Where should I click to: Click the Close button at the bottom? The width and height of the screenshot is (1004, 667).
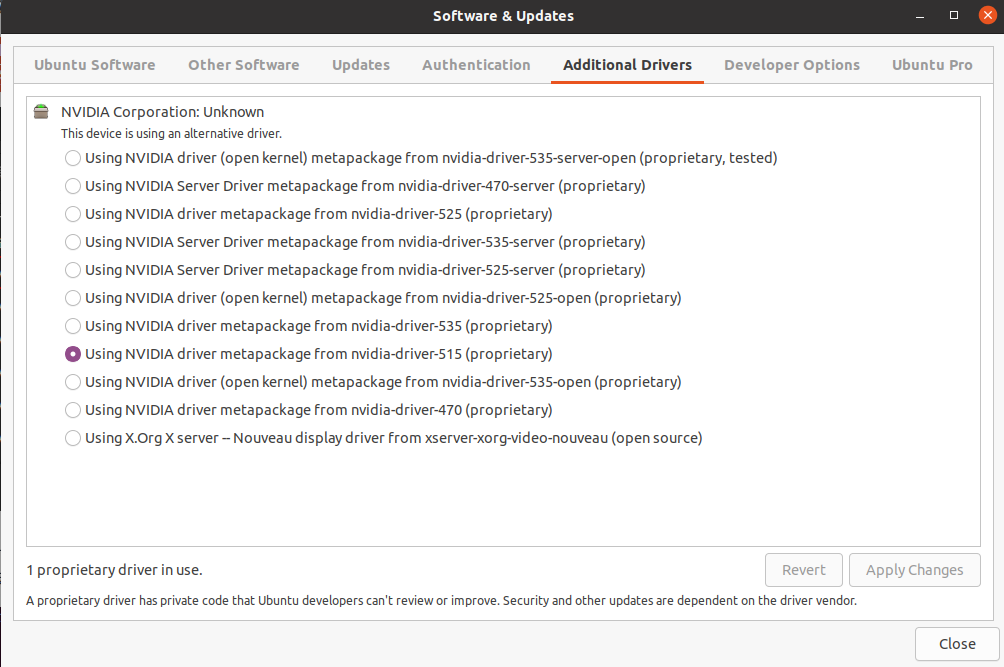(957, 644)
